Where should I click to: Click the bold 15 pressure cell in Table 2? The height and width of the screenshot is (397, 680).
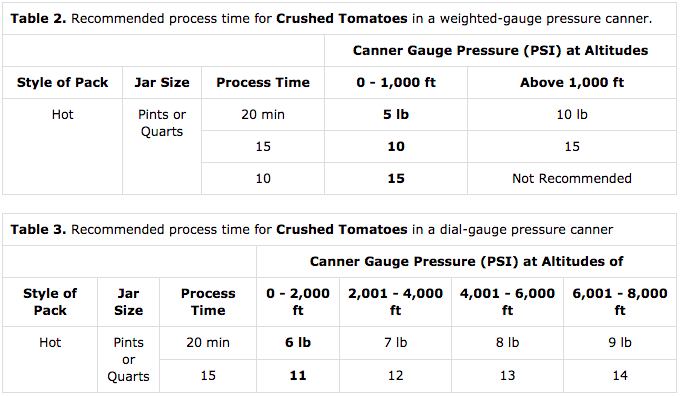coord(396,179)
